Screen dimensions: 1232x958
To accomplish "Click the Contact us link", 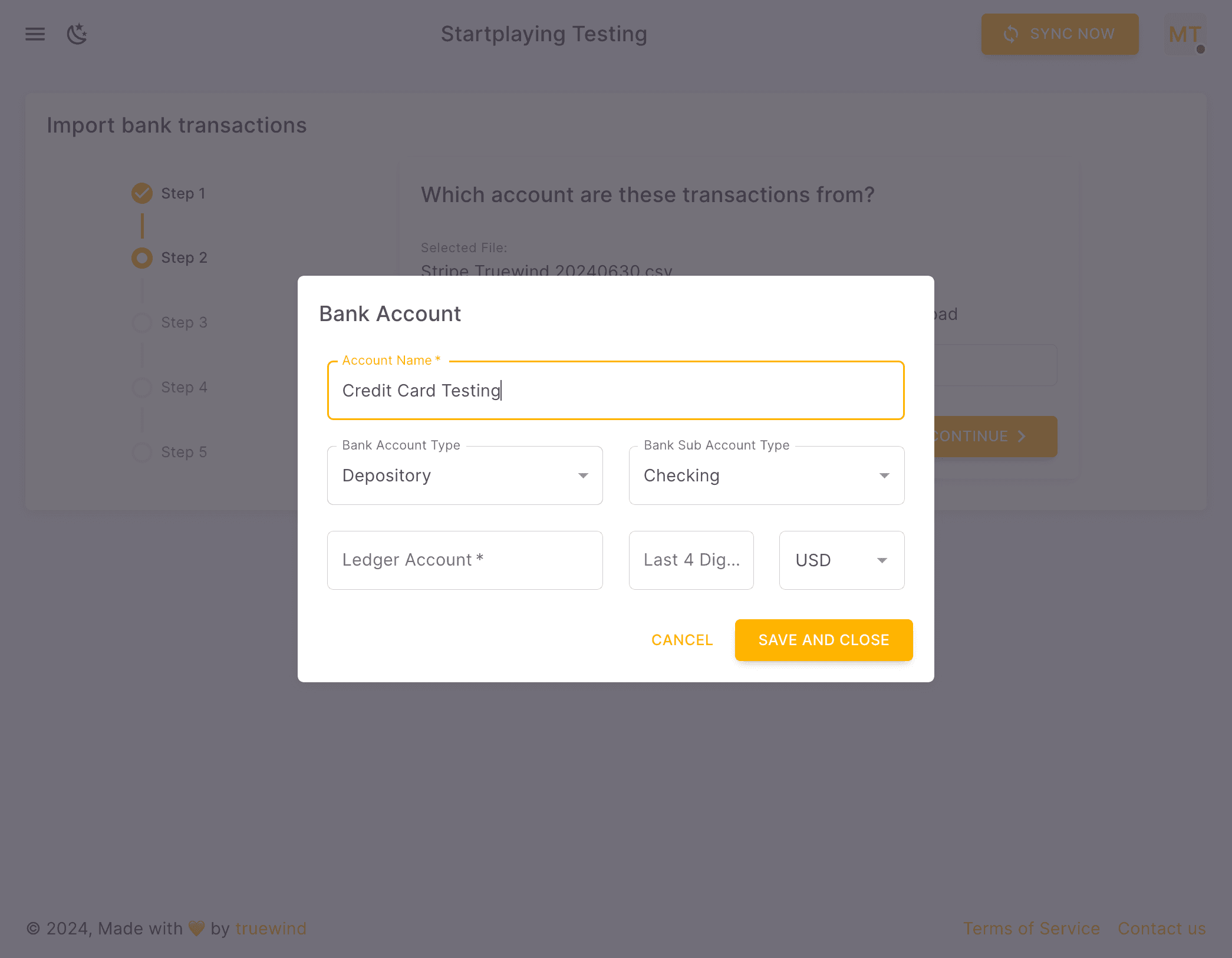I will (x=1161, y=929).
